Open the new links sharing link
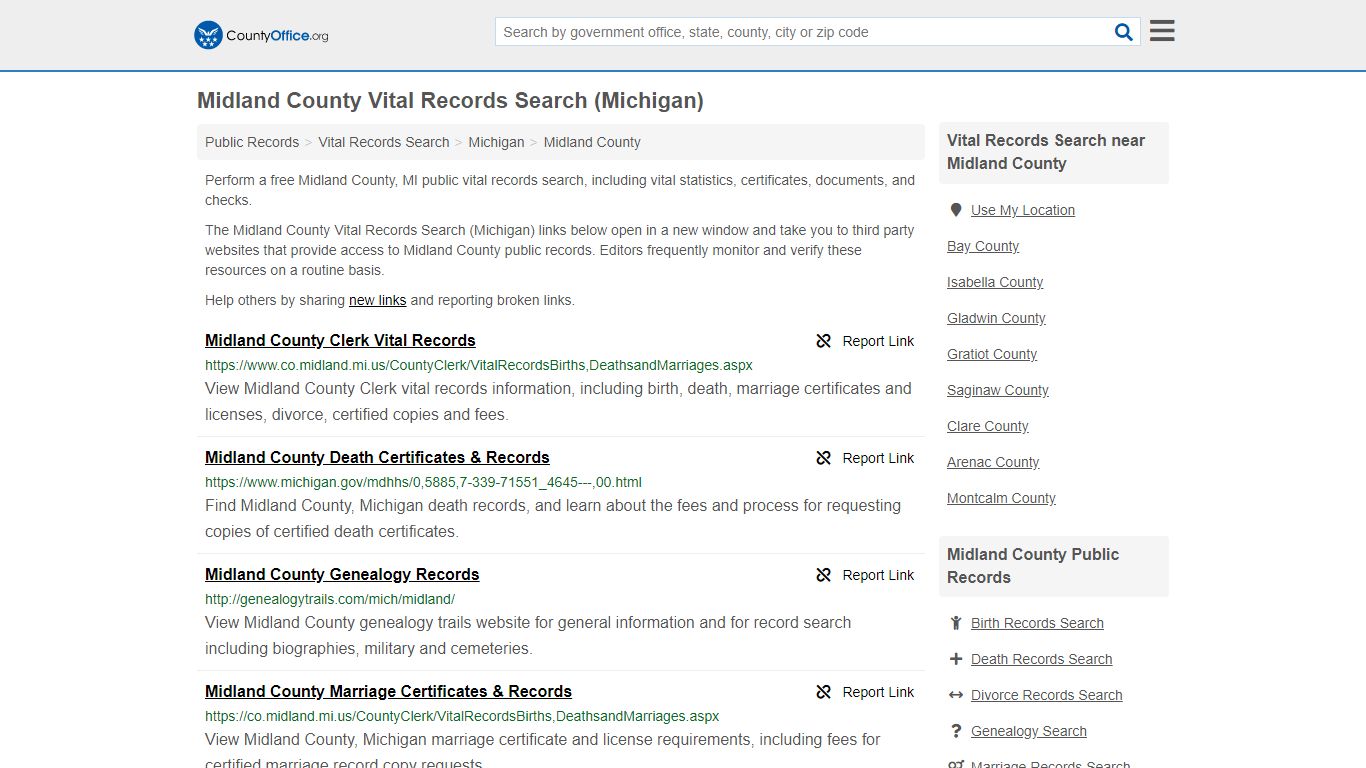The image size is (1366, 768). pyautogui.click(x=378, y=300)
